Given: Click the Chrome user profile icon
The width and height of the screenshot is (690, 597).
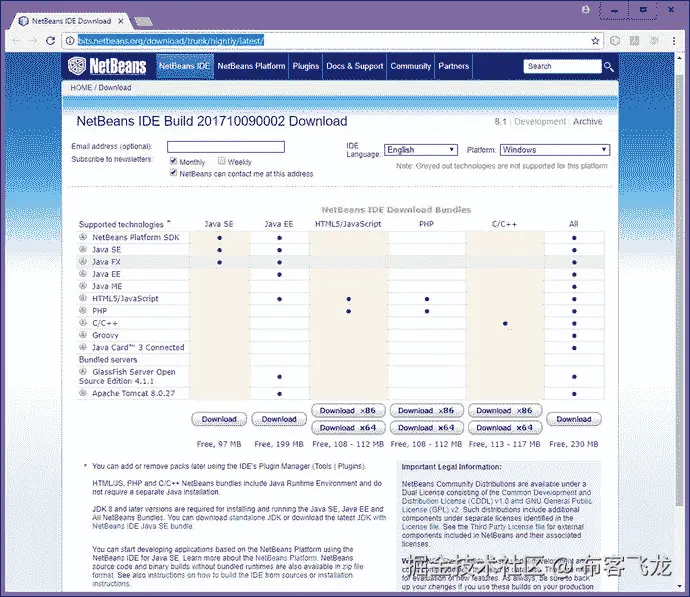Looking at the screenshot, I should 586,10.
